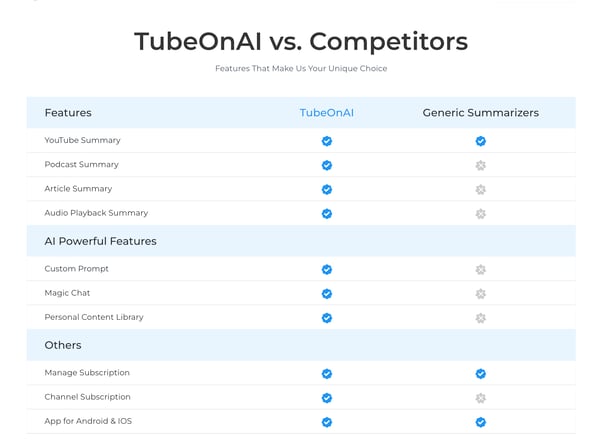Click gray badge for Channel Subscription row
Screen dimensions: 606x440
pyautogui.click(x=480, y=398)
